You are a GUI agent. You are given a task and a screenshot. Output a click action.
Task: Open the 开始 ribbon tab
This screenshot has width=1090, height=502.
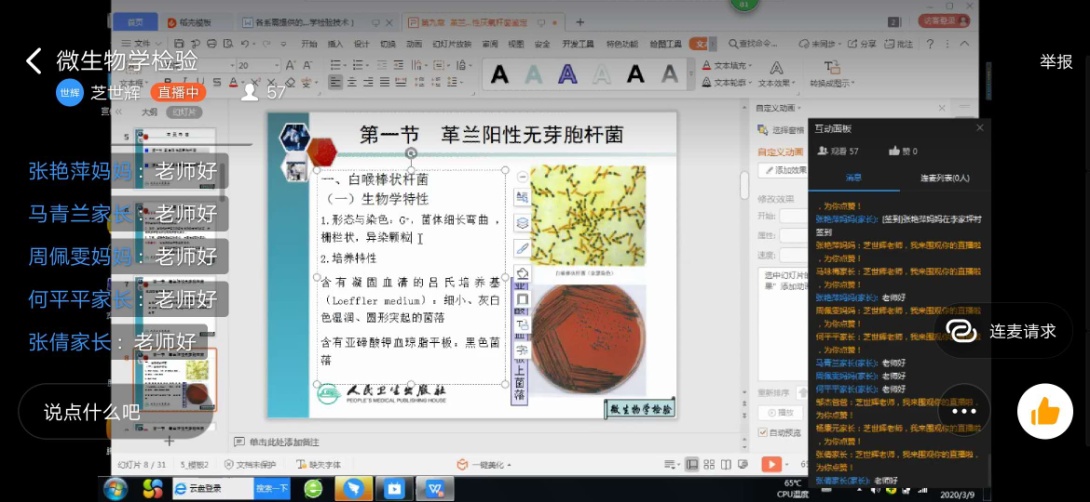(x=309, y=43)
